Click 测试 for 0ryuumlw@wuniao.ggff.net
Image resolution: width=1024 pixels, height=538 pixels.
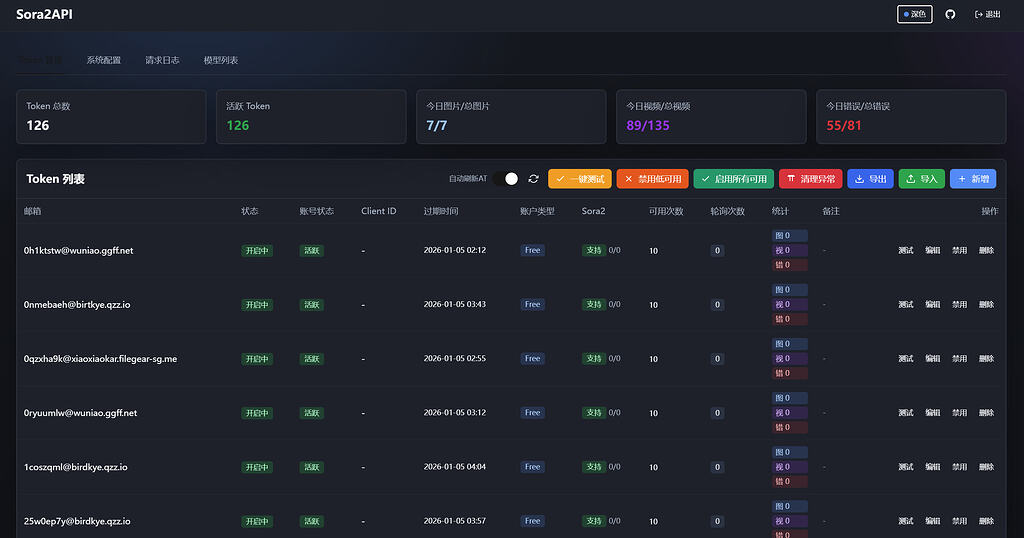[x=906, y=413]
